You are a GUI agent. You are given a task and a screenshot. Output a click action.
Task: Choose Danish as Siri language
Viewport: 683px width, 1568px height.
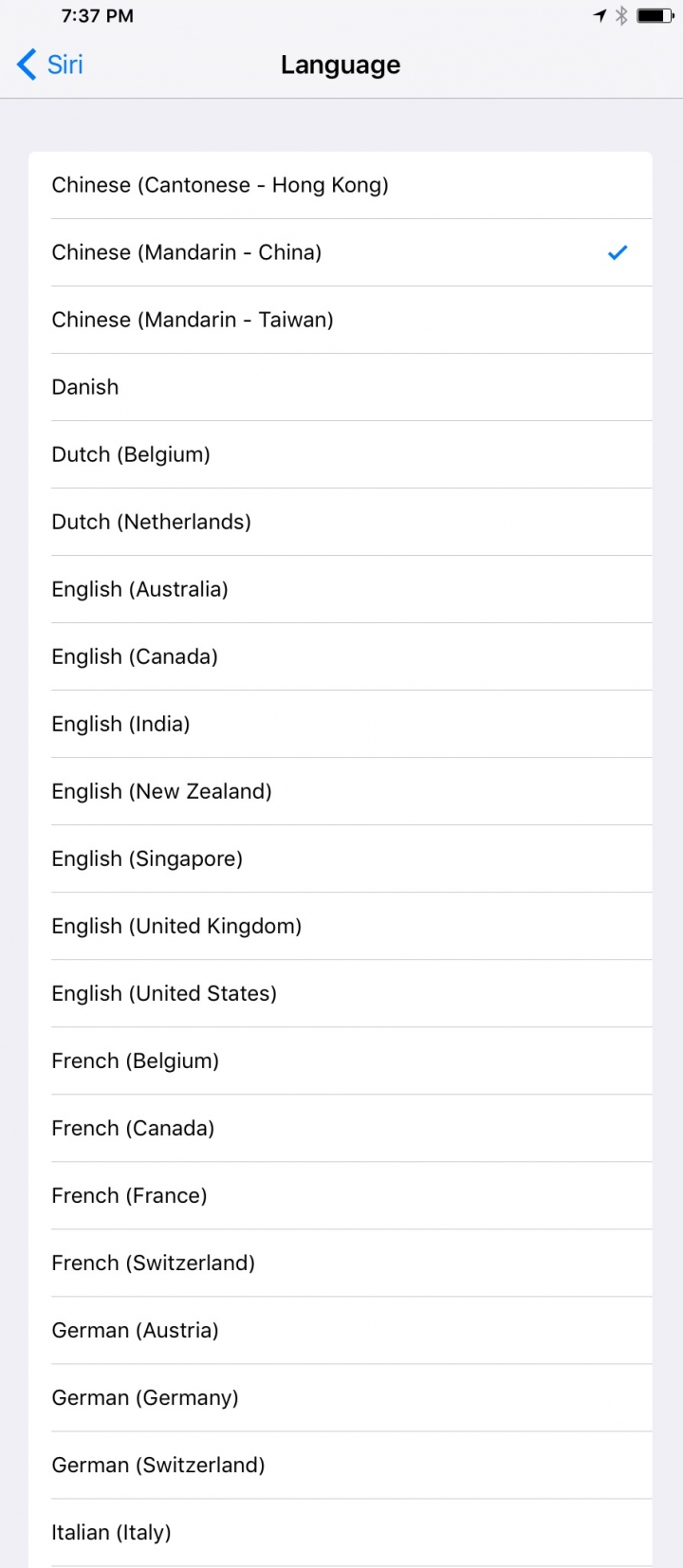(341, 387)
